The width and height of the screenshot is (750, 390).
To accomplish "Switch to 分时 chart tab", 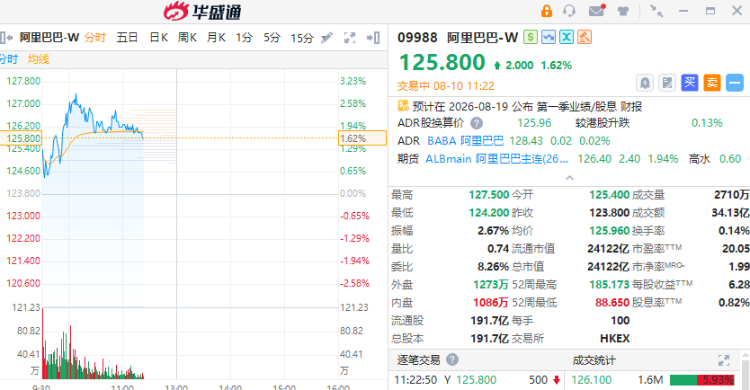I will point(95,37).
